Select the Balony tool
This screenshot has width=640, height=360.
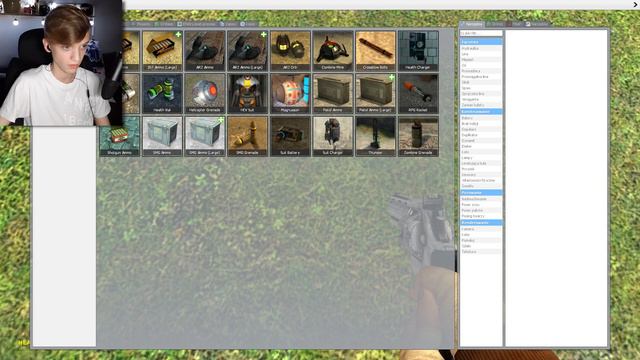pyautogui.click(x=481, y=118)
